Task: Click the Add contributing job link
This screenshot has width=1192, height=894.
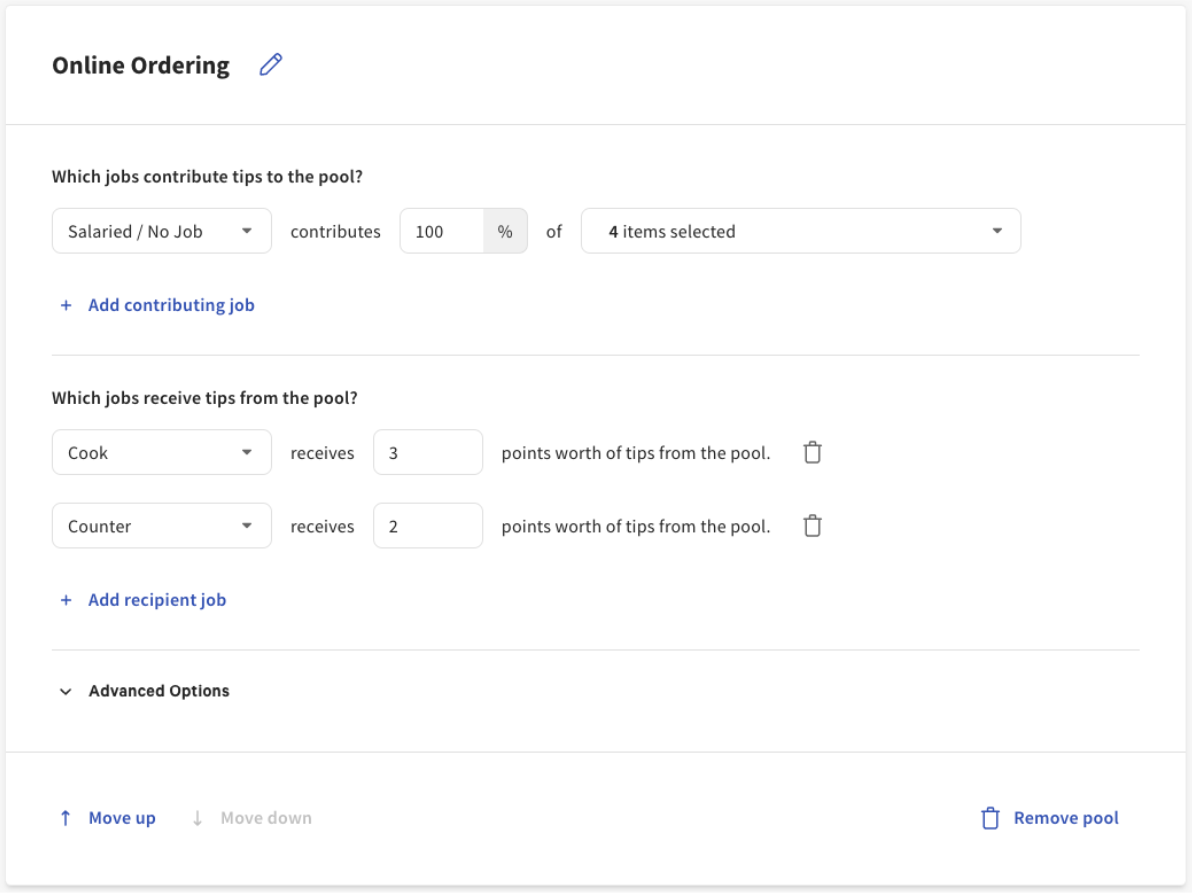Action: (171, 305)
